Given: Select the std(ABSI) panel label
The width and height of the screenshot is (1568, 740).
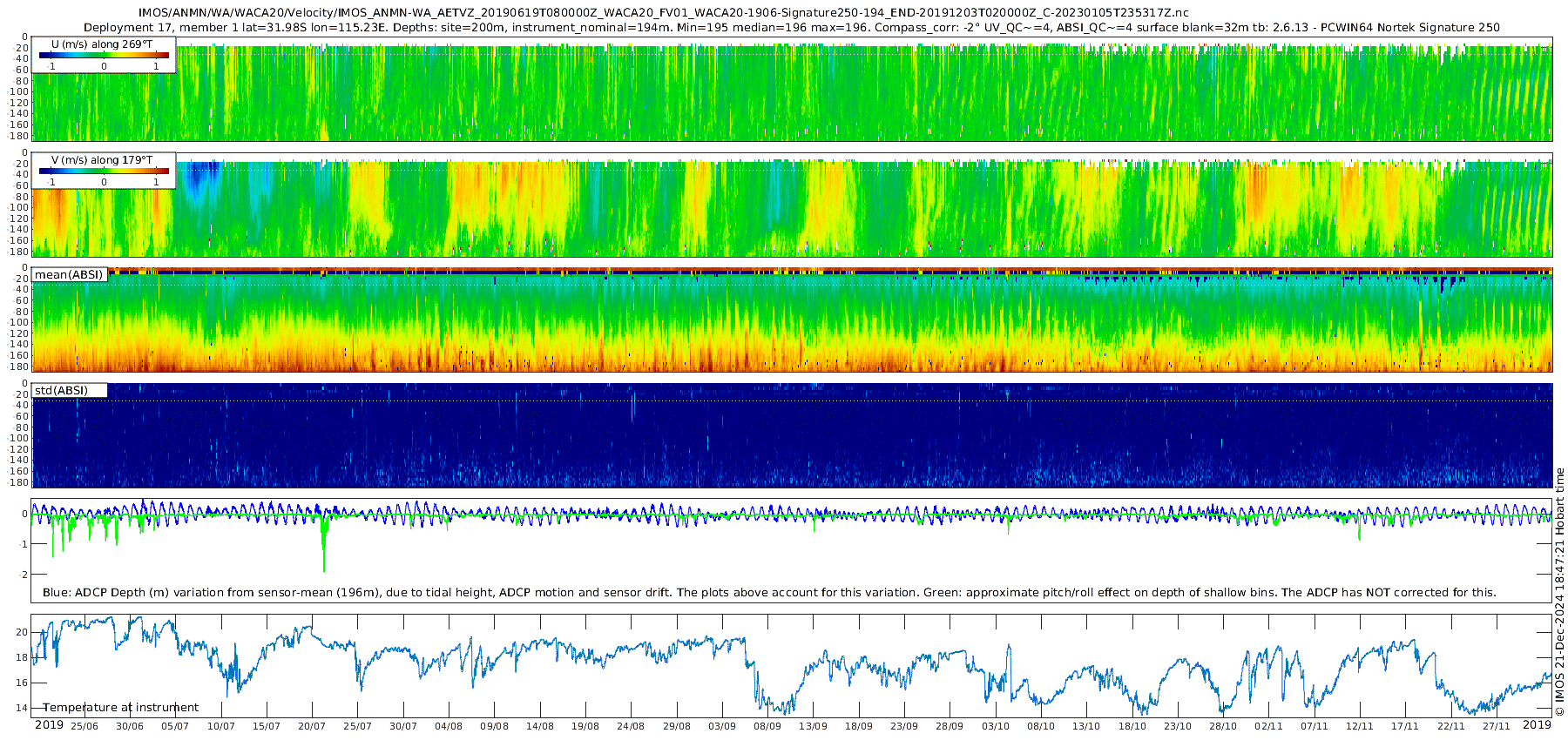Looking at the screenshot, I should click(62, 391).
